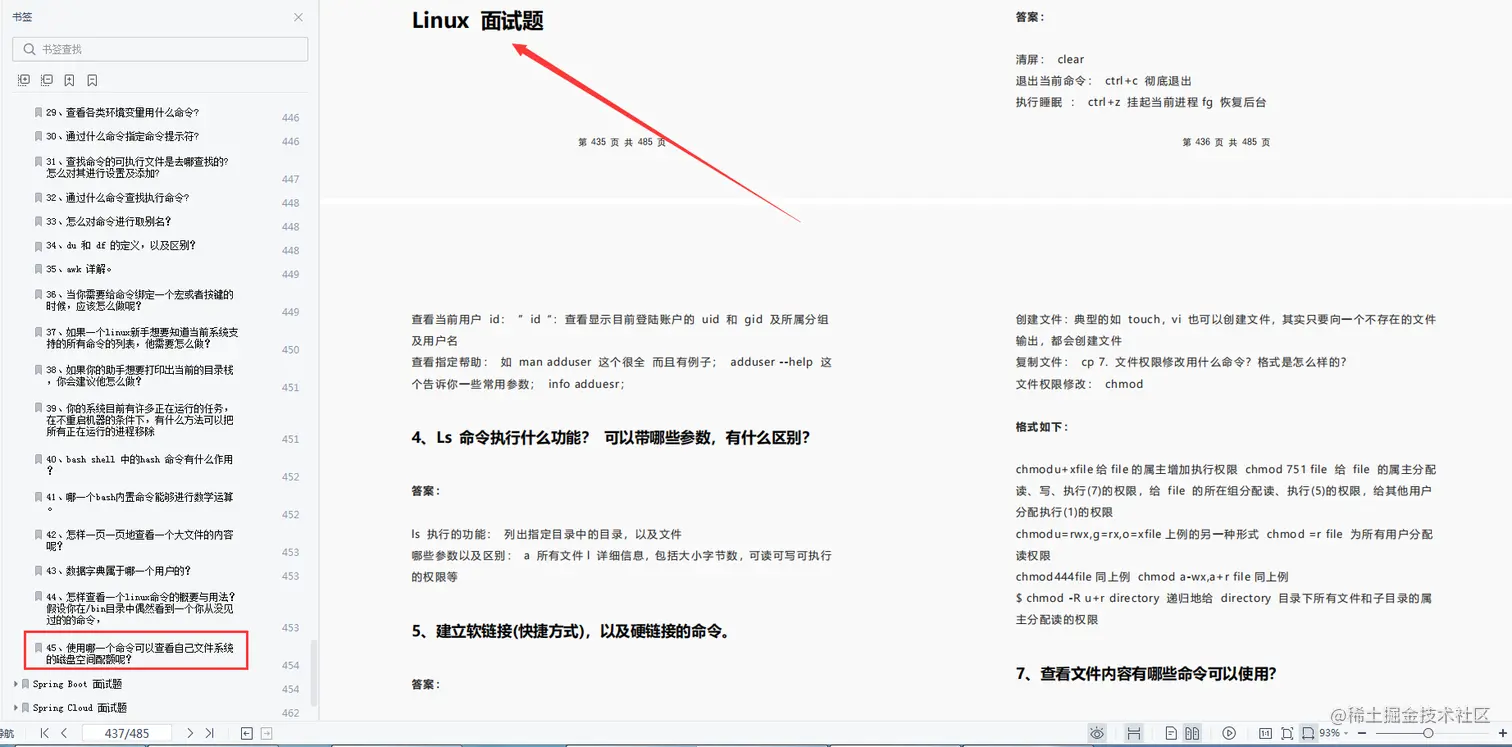Fit page to window with crop icon
The width and height of the screenshot is (1512, 747).
click(1288, 733)
